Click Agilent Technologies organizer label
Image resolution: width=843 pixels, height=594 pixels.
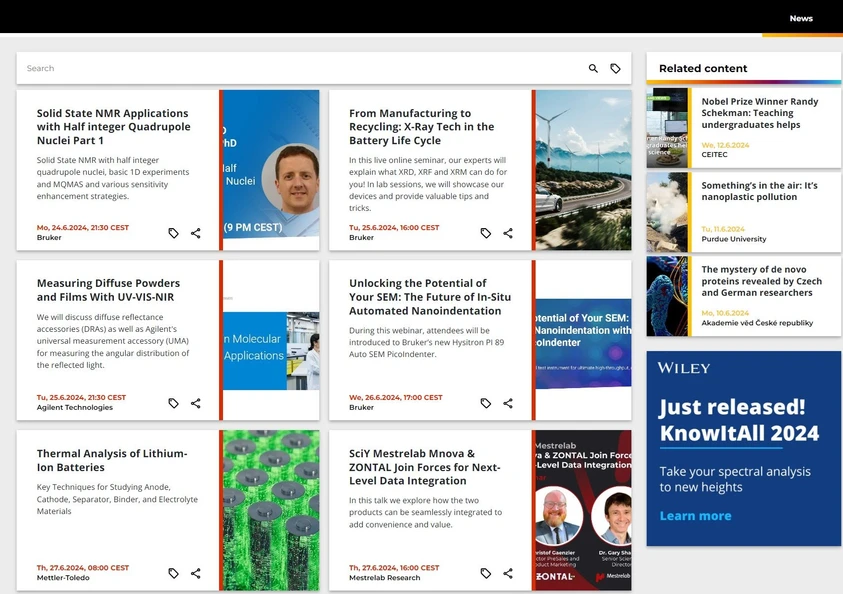[75, 407]
